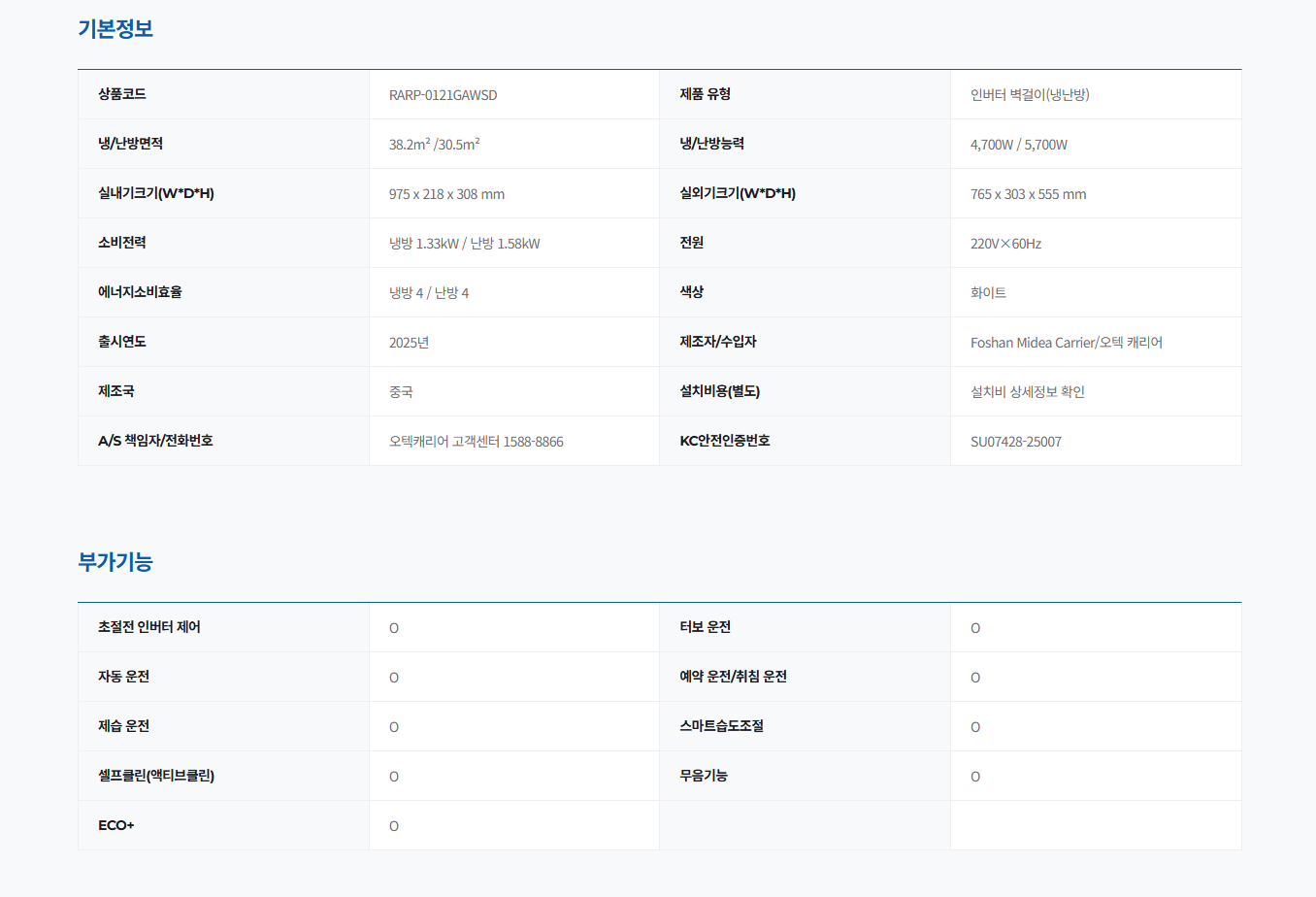Screen dimensions: 1316x897
Task: Select outdoor unit size 765 x 303 x 555 mm
Action: 1028,194
